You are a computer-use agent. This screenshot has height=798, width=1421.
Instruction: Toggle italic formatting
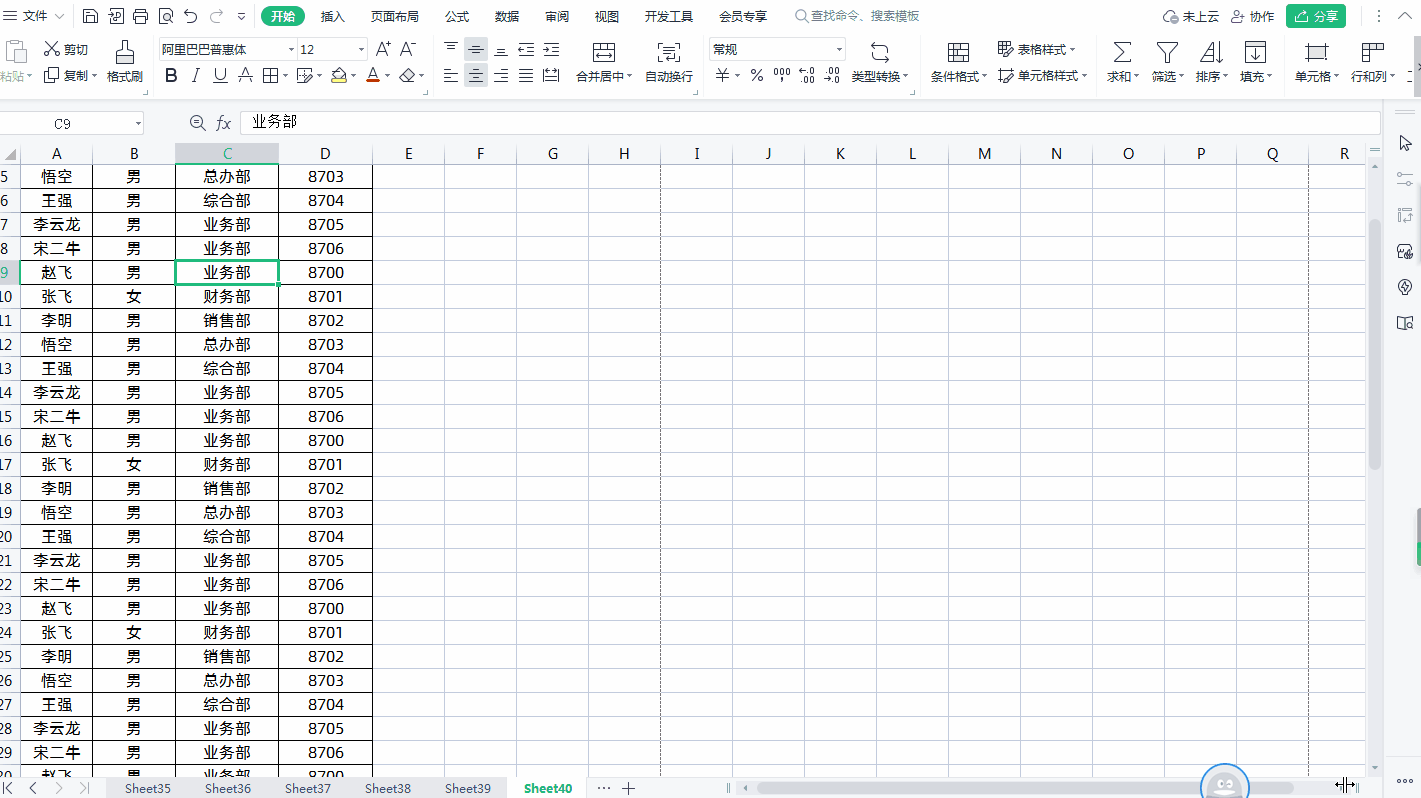[195, 76]
